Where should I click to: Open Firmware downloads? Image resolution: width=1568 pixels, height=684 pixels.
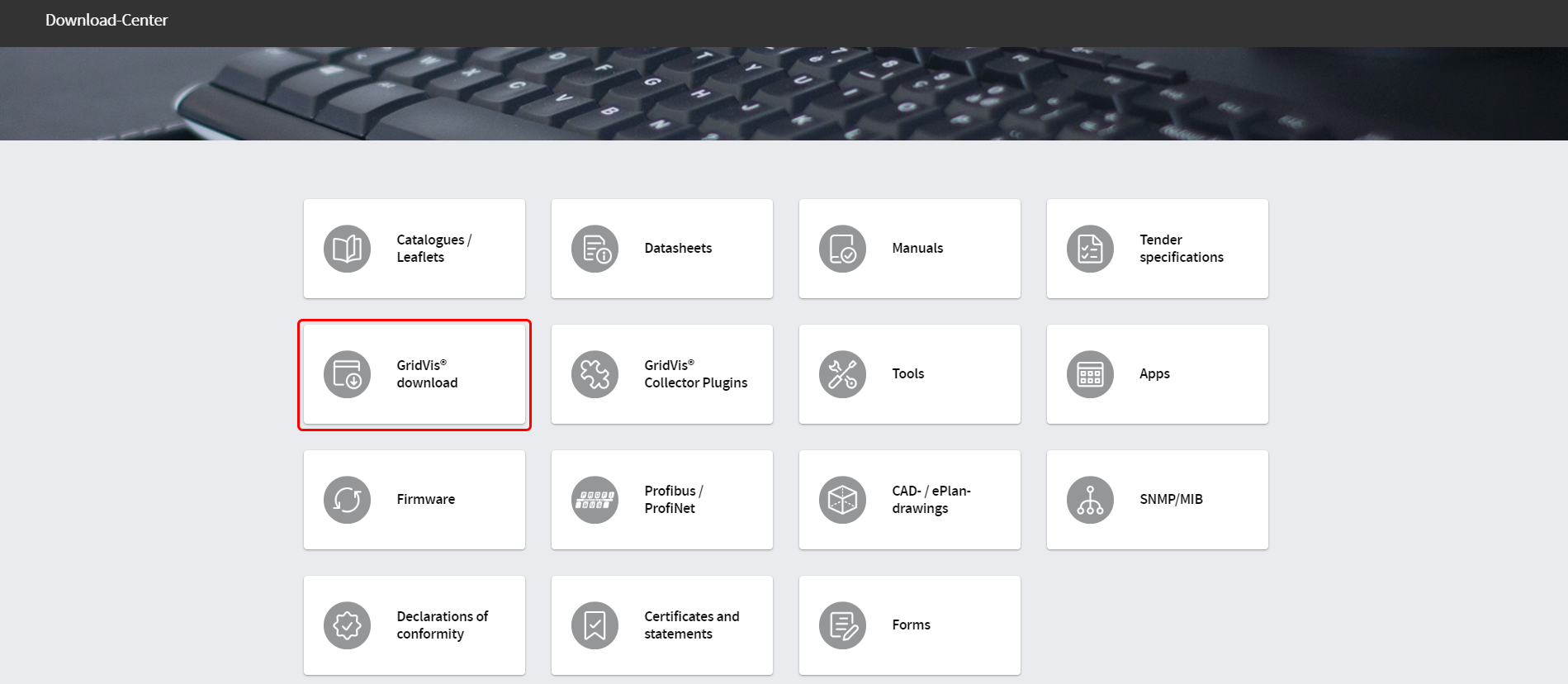(415, 500)
